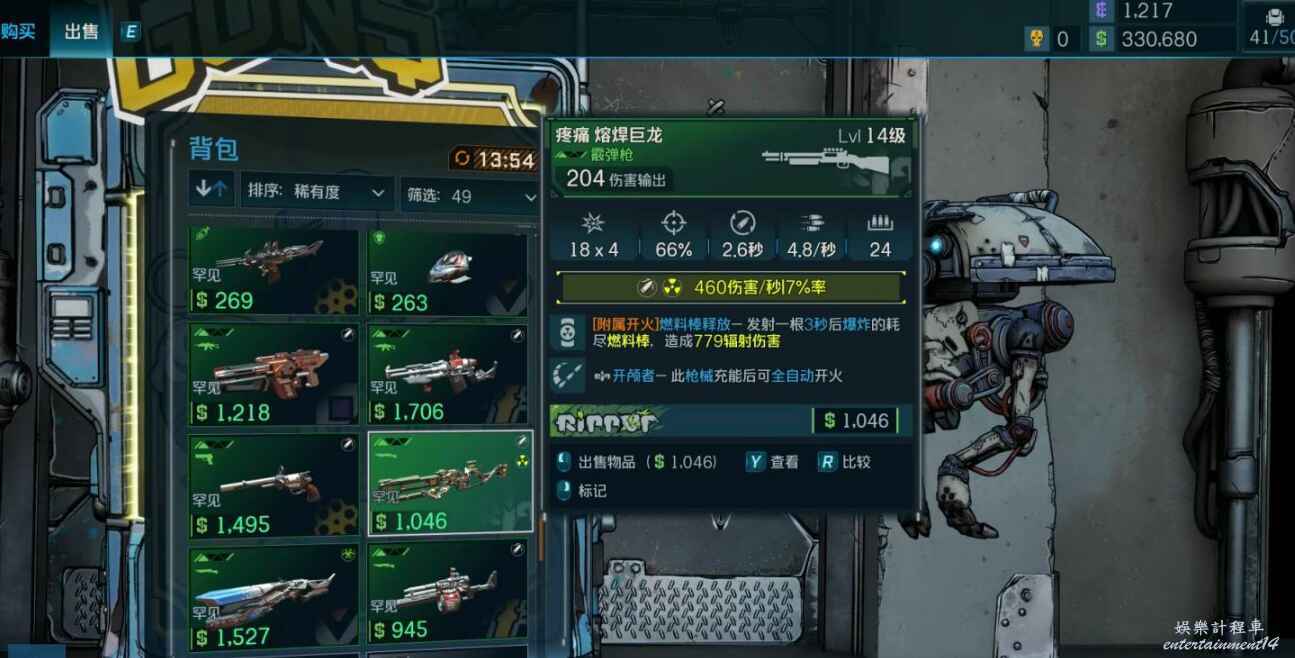
Task: Click the R 比较 compare option
Action: [844, 462]
